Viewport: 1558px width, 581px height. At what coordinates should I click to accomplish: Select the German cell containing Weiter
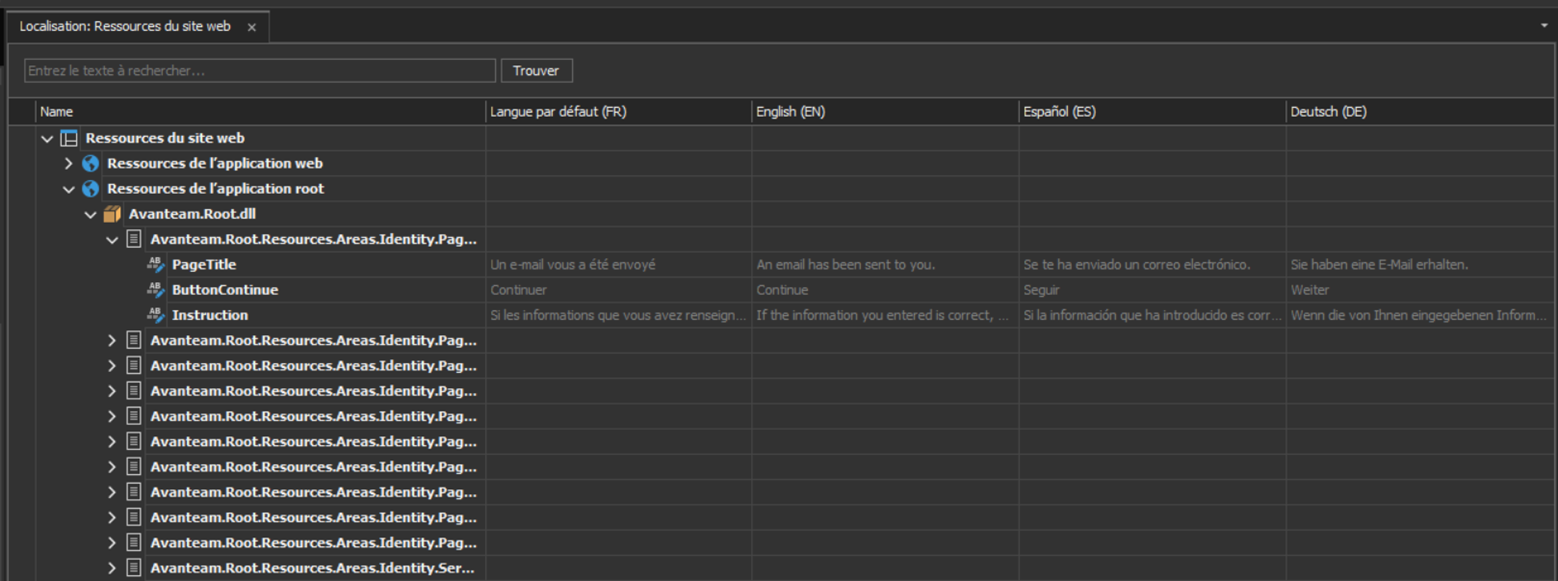tap(1419, 290)
